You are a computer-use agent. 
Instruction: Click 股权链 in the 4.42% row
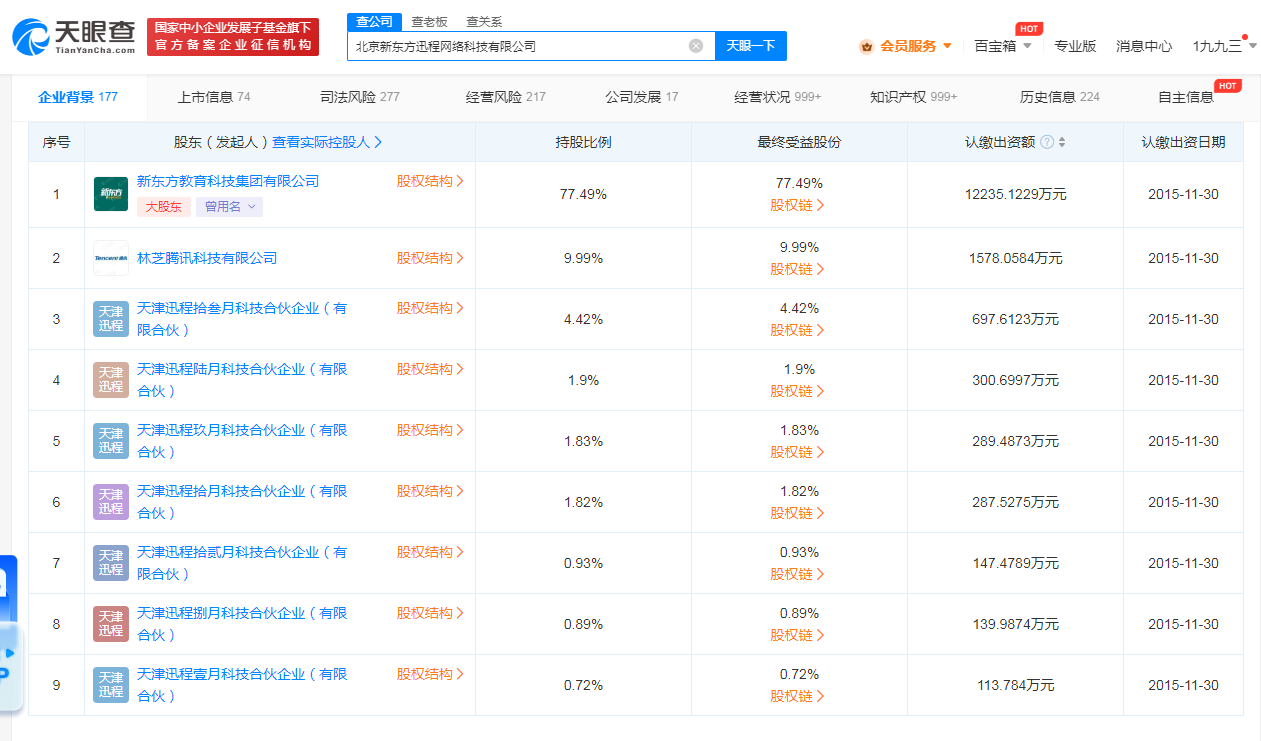tap(798, 330)
